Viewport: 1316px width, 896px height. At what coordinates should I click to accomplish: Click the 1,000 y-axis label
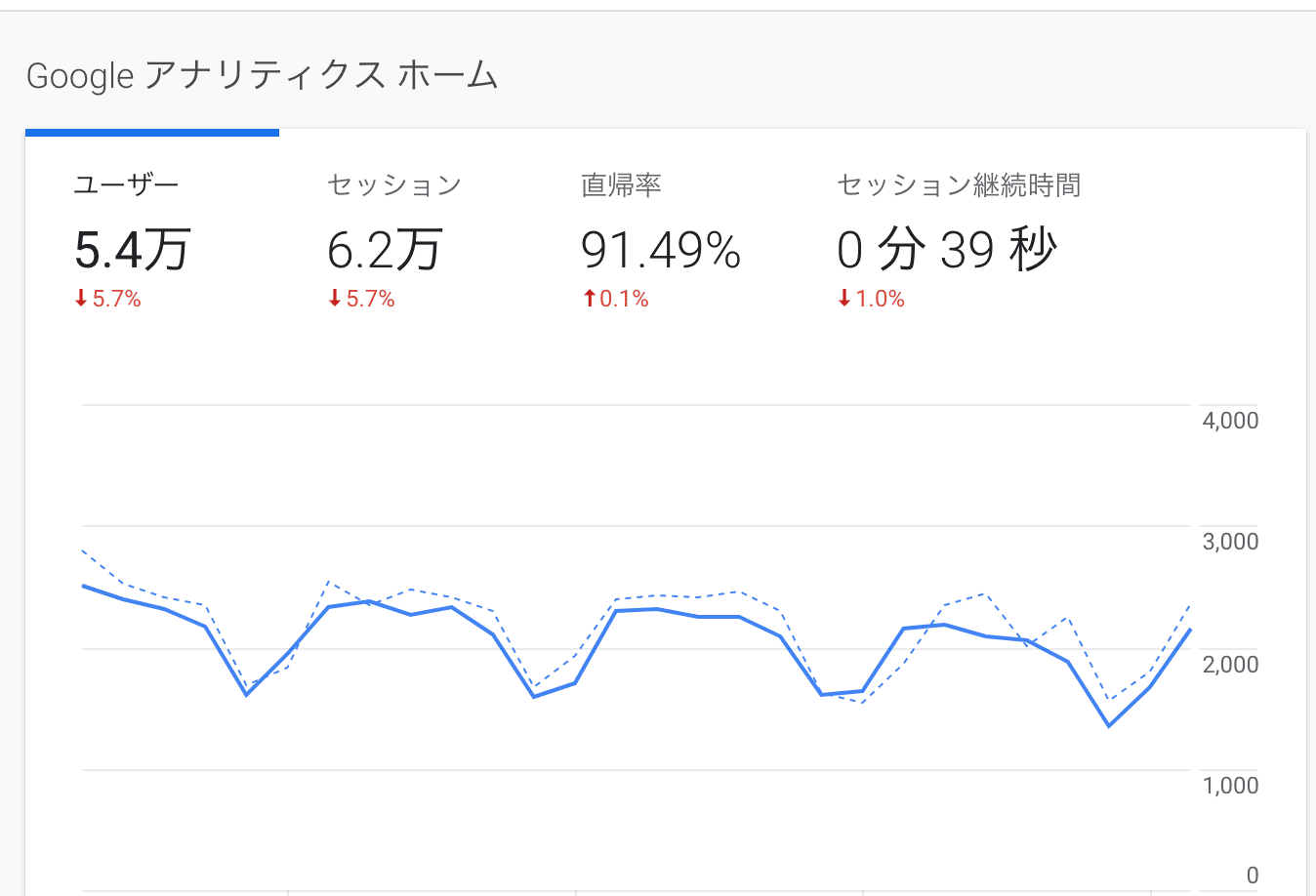(x=1230, y=785)
